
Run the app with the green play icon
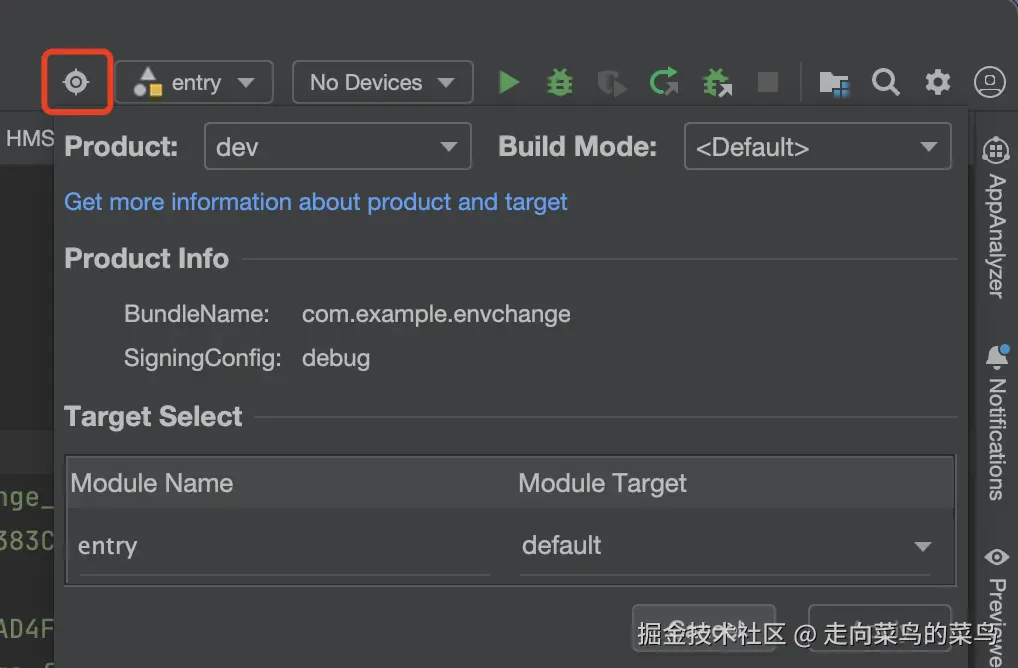pos(509,82)
